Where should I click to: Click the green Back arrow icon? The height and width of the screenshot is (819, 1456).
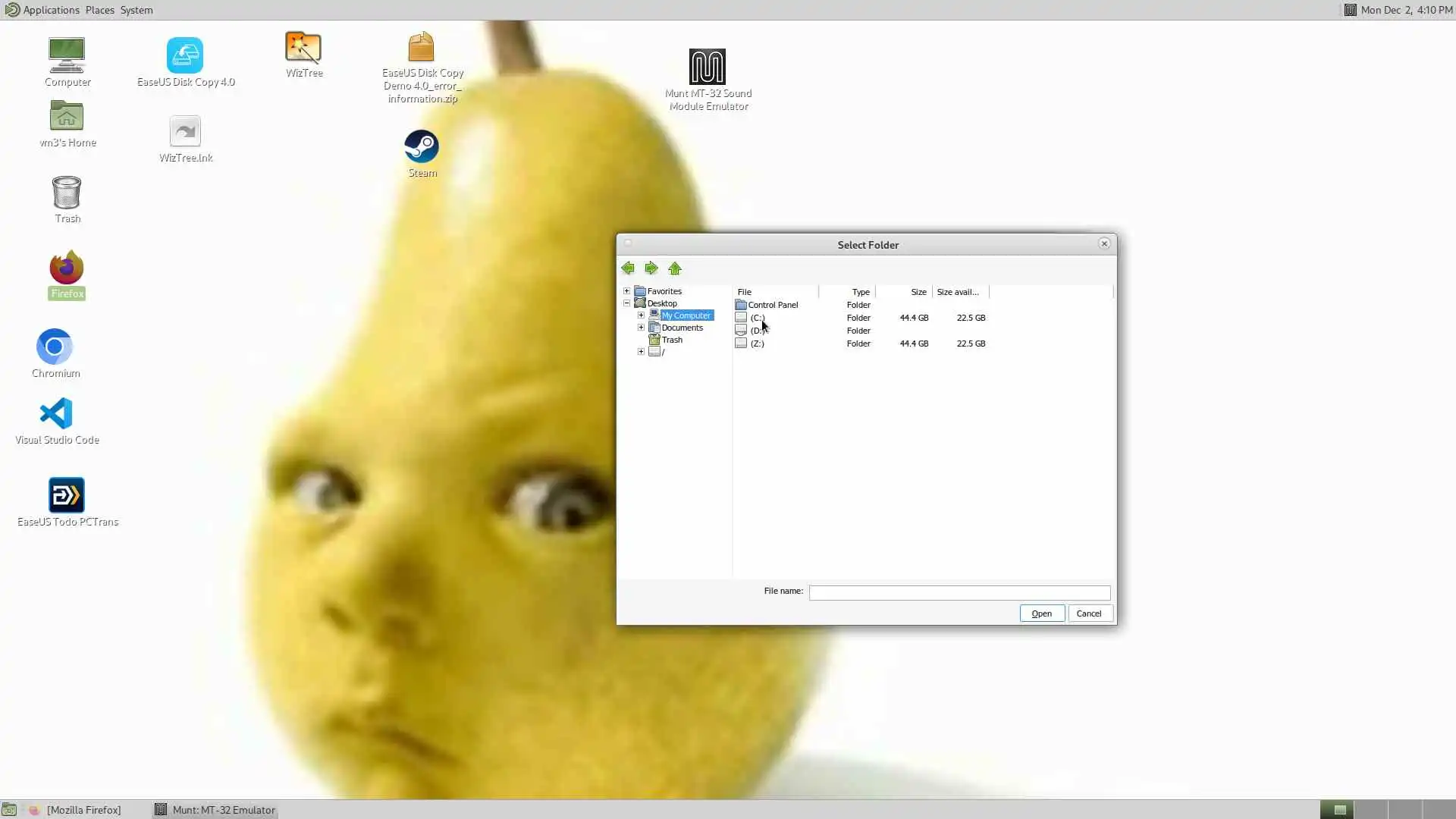(628, 268)
